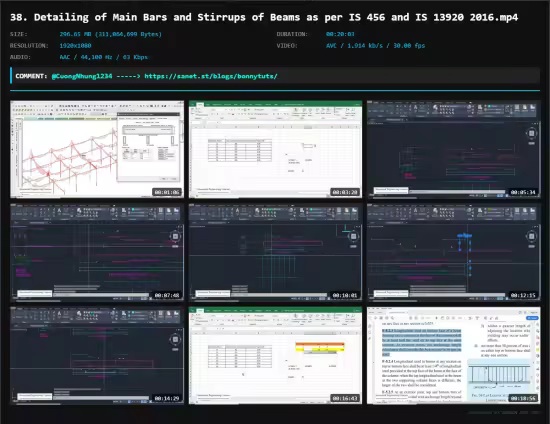Image resolution: width=550 pixels, height=424 pixels.
Task: Click the AUDIO: label
Action: tap(20, 57)
